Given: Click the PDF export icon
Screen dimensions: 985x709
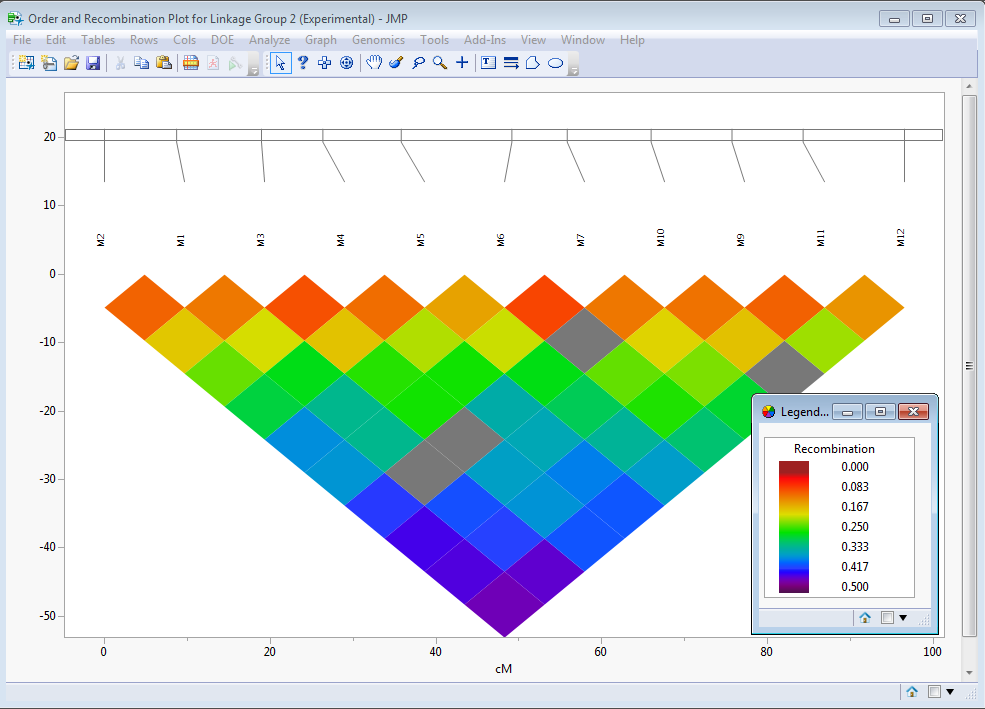Looking at the screenshot, I should (x=213, y=63).
